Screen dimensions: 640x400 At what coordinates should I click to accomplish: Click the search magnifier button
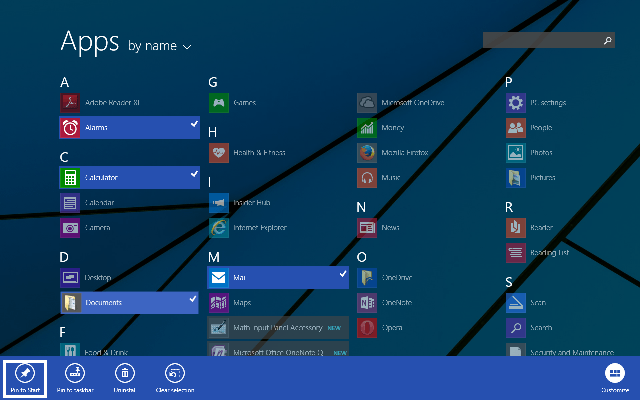pos(608,40)
